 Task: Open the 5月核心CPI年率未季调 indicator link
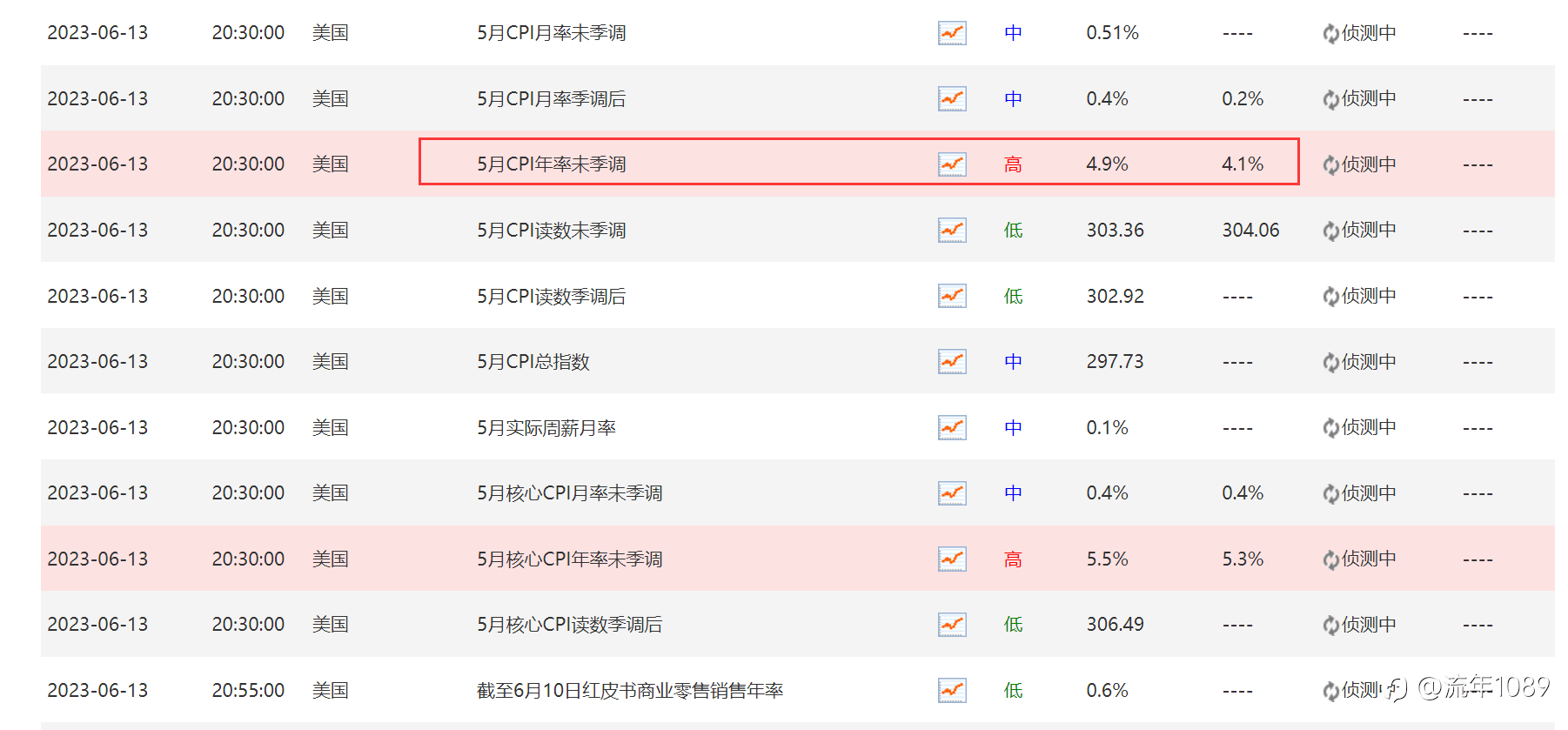[x=569, y=559]
